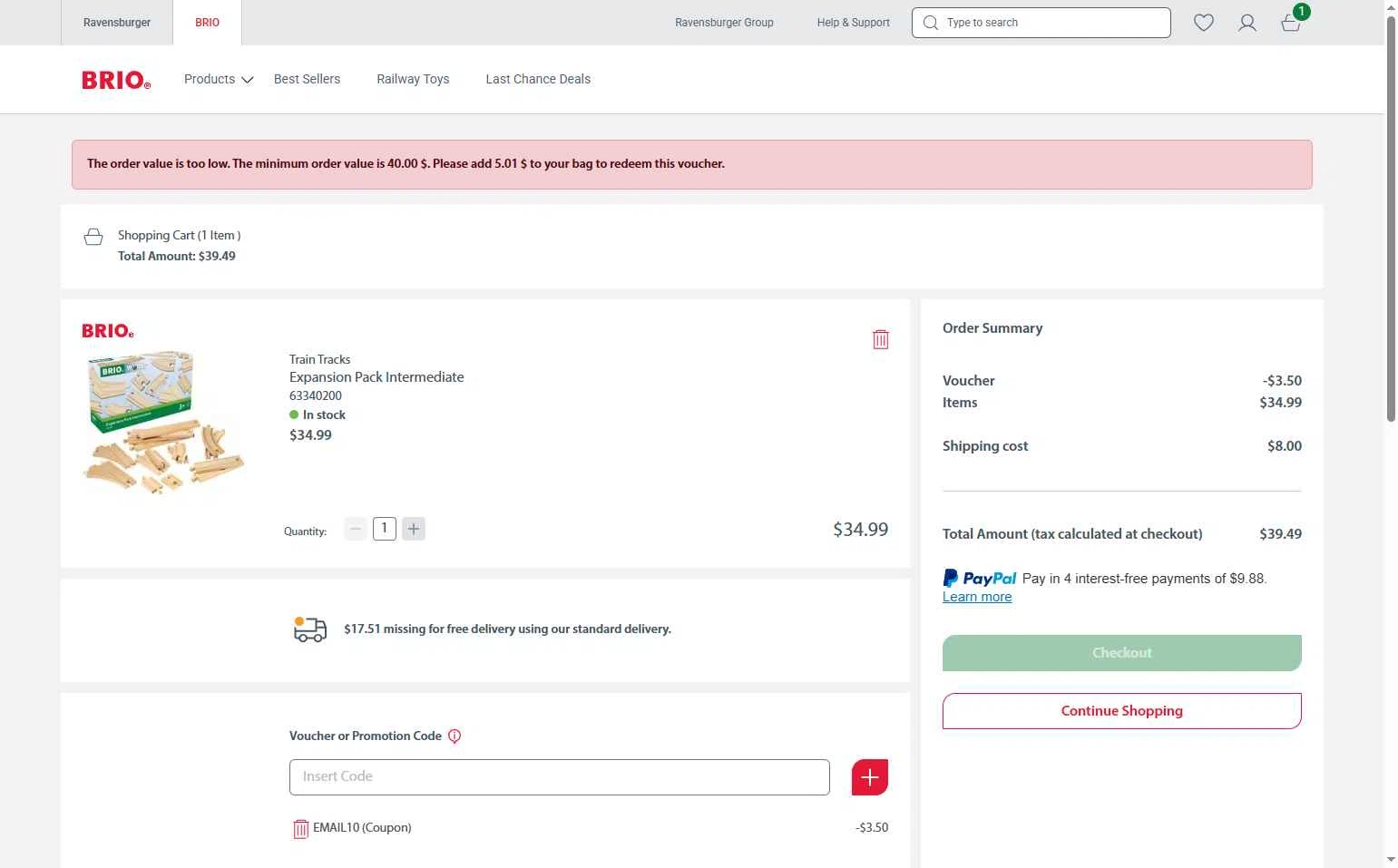This screenshot has height=868, width=1398.
Task: Click the Voucher -$3.50 value in summary
Action: (1282, 381)
